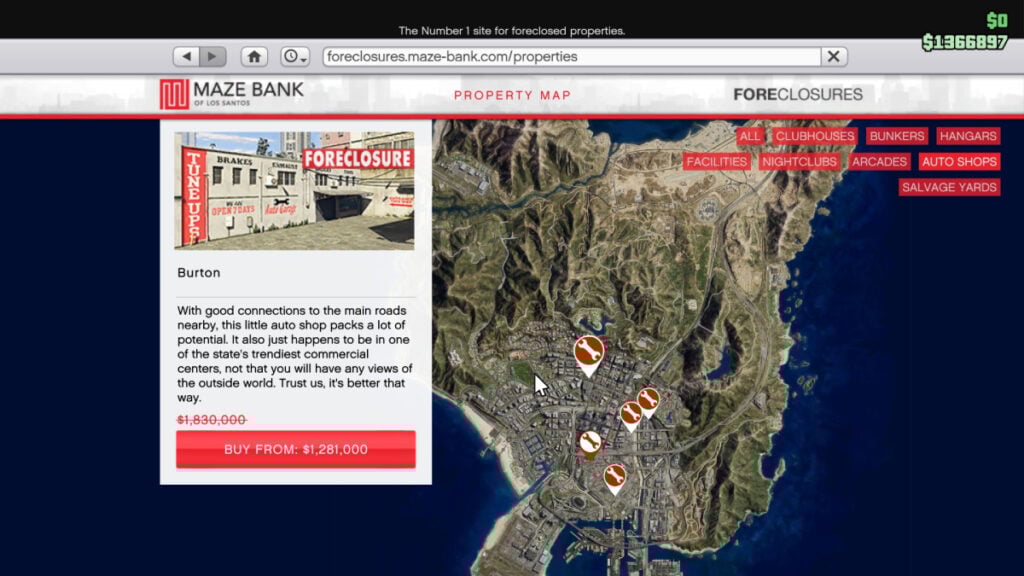This screenshot has width=1024, height=576.
Task: Toggle the NIGHTCLUBS filter on
Action: pyautogui.click(x=798, y=161)
